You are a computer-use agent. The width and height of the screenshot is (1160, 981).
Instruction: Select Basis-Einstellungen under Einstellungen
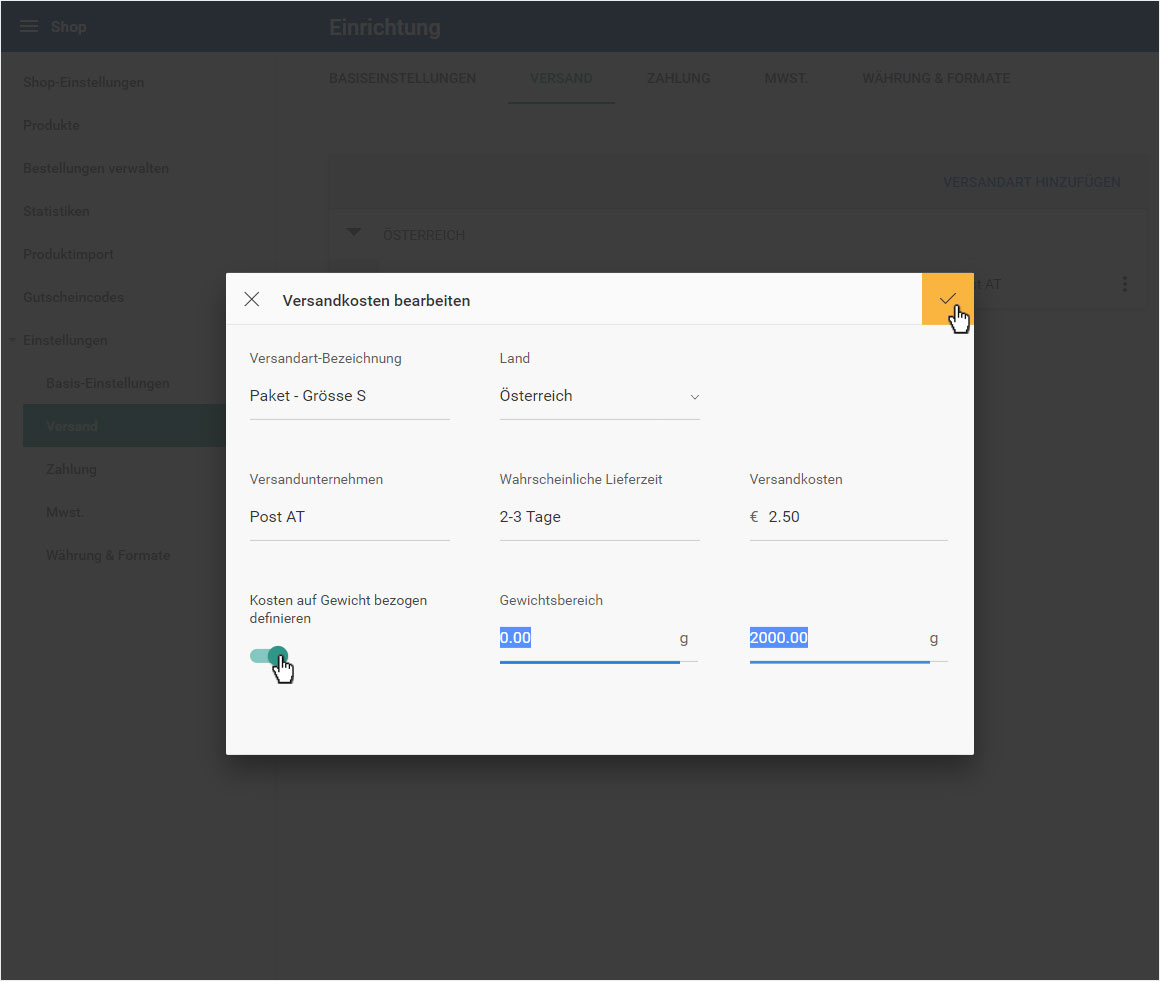108,383
